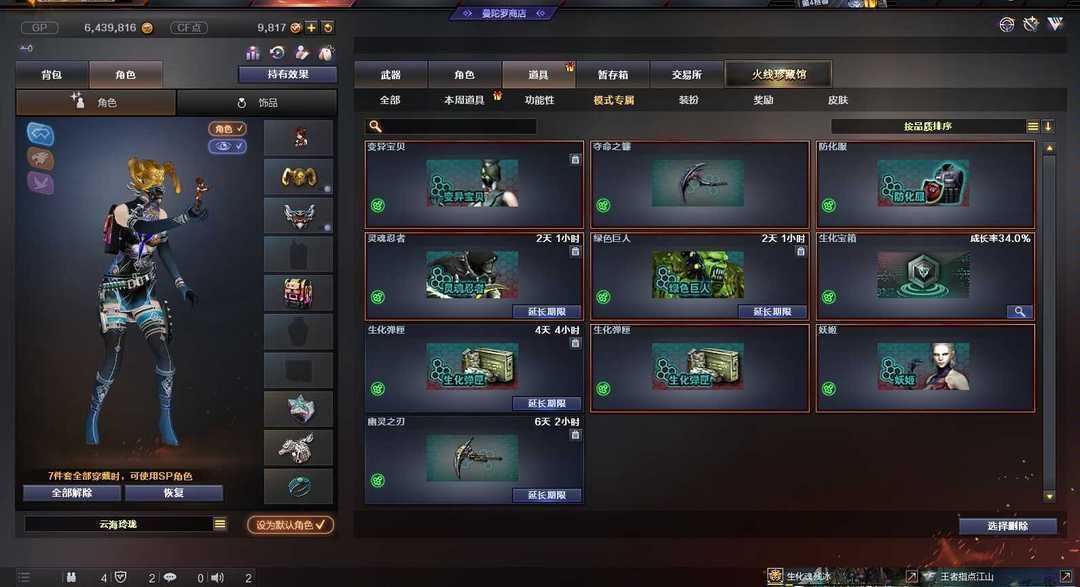Viewport: 1080px width, 587px height.
Task: Toggle sort direction down arrow
Action: point(1048,126)
